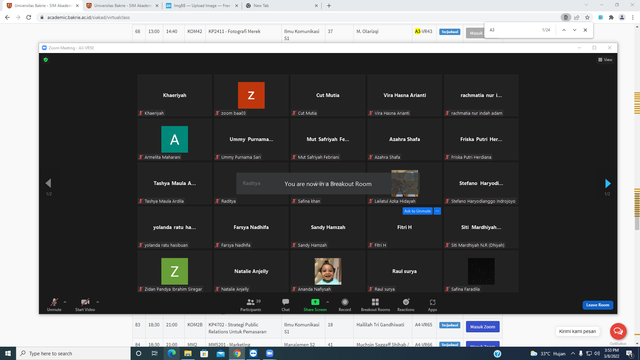Open Zoom Apps panel
The height and width of the screenshot is (360, 640).
pyautogui.click(x=432, y=304)
